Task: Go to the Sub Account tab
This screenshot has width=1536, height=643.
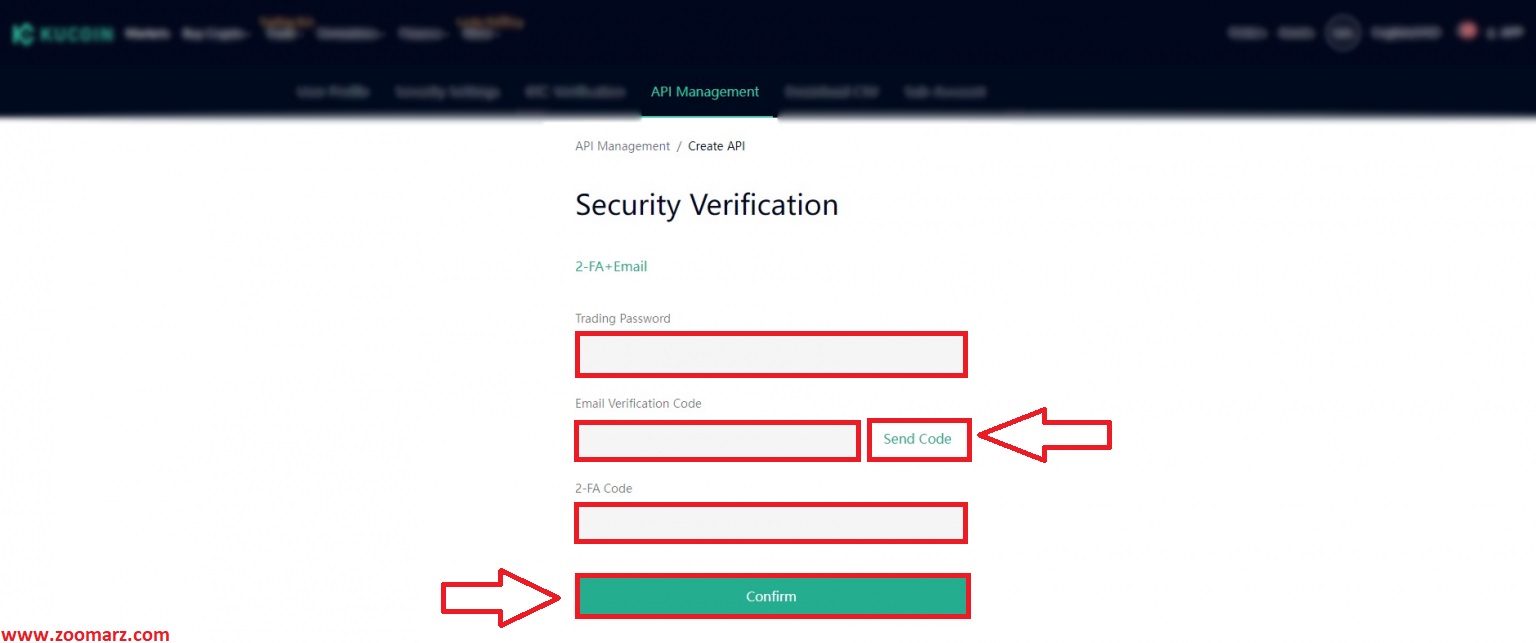Action: [x=945, y=91]
